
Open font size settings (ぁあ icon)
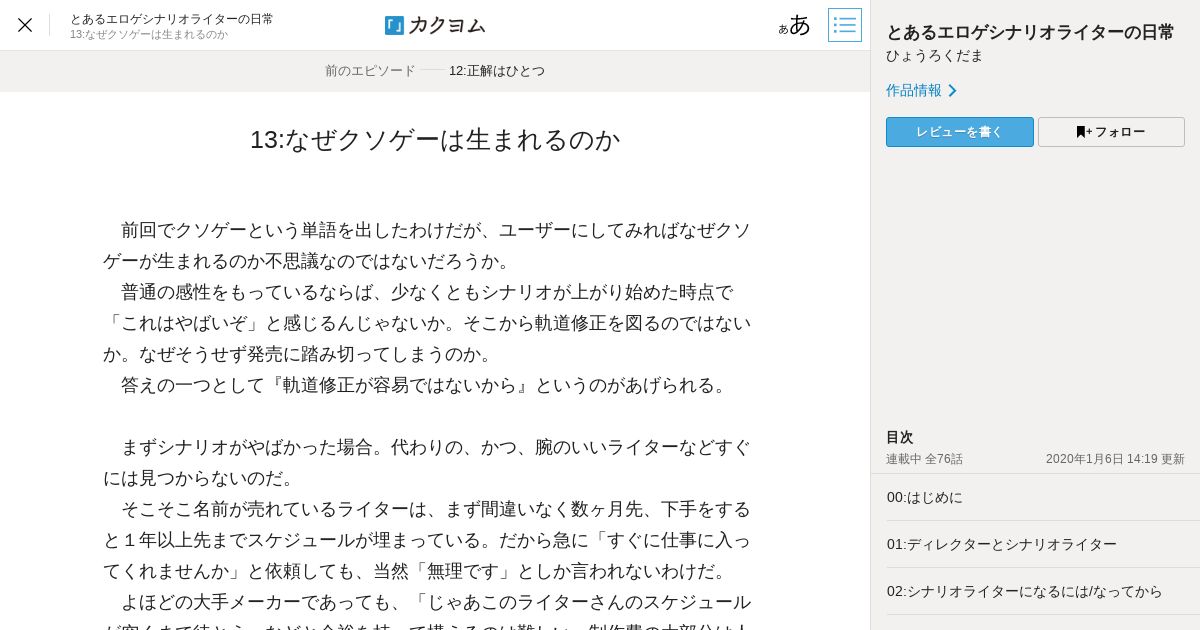[x=795, y=25]
